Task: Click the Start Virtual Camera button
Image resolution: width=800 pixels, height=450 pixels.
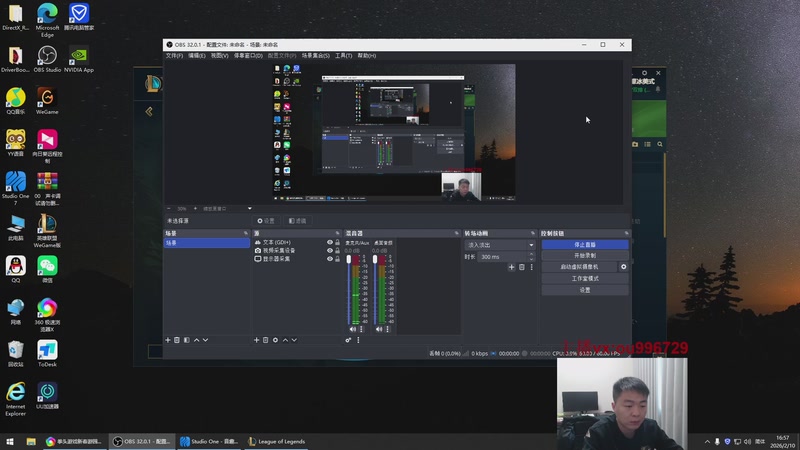Action: click(x=579, y=267)
